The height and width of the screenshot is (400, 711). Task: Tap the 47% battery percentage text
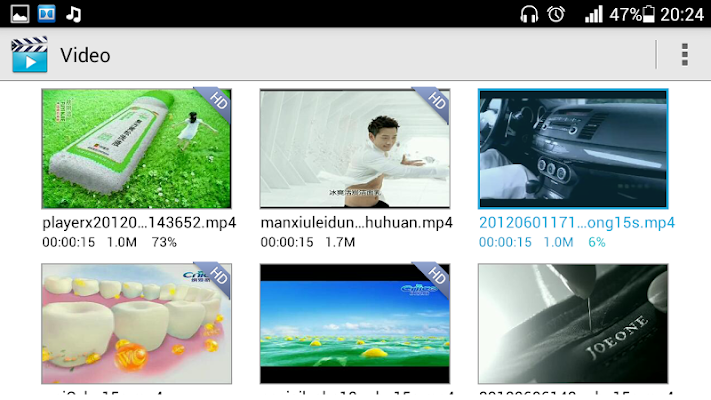[x=625, y=15]
